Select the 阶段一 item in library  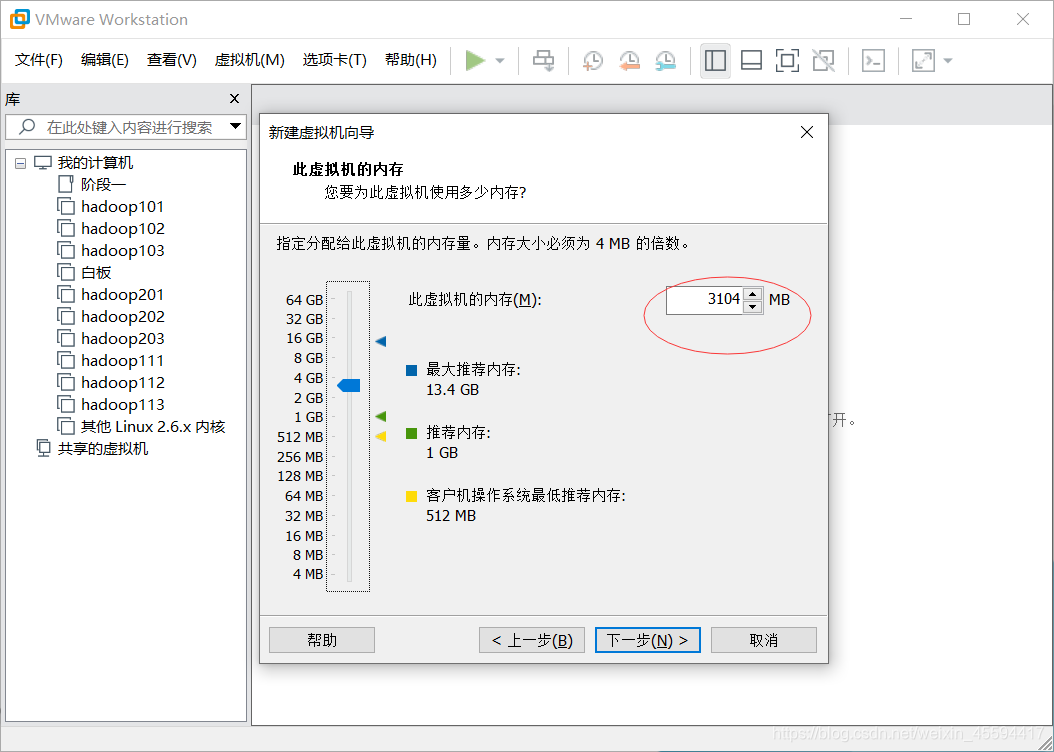104,184
